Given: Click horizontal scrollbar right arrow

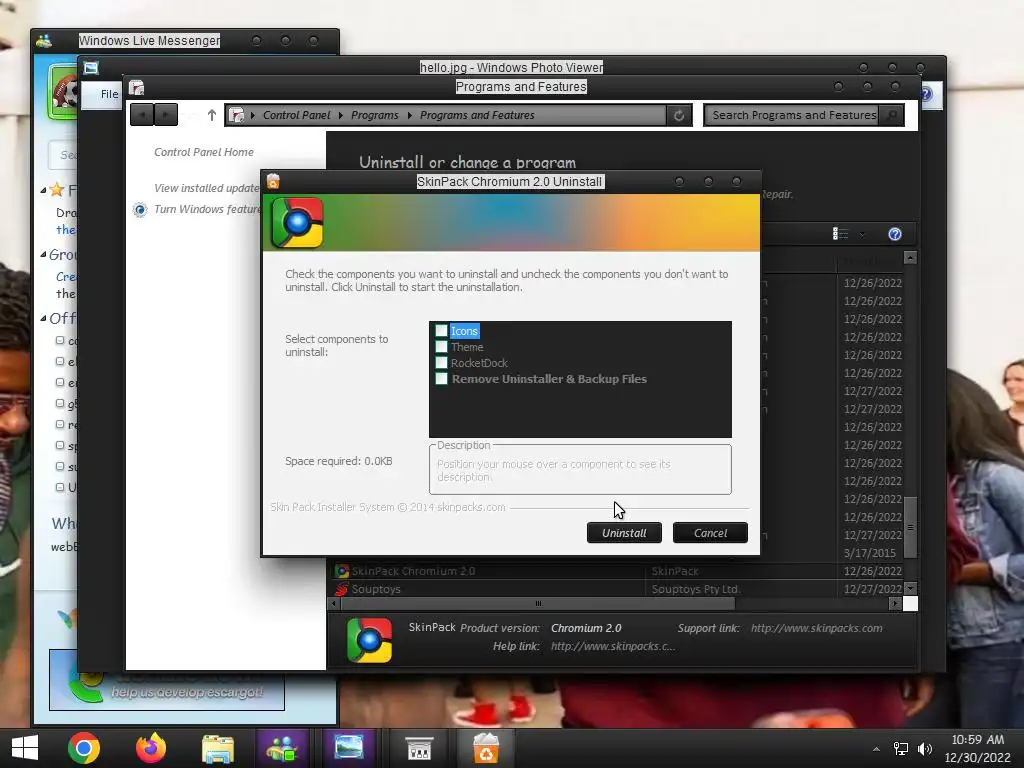Looking at the screenshot, I should pos(895,603).
